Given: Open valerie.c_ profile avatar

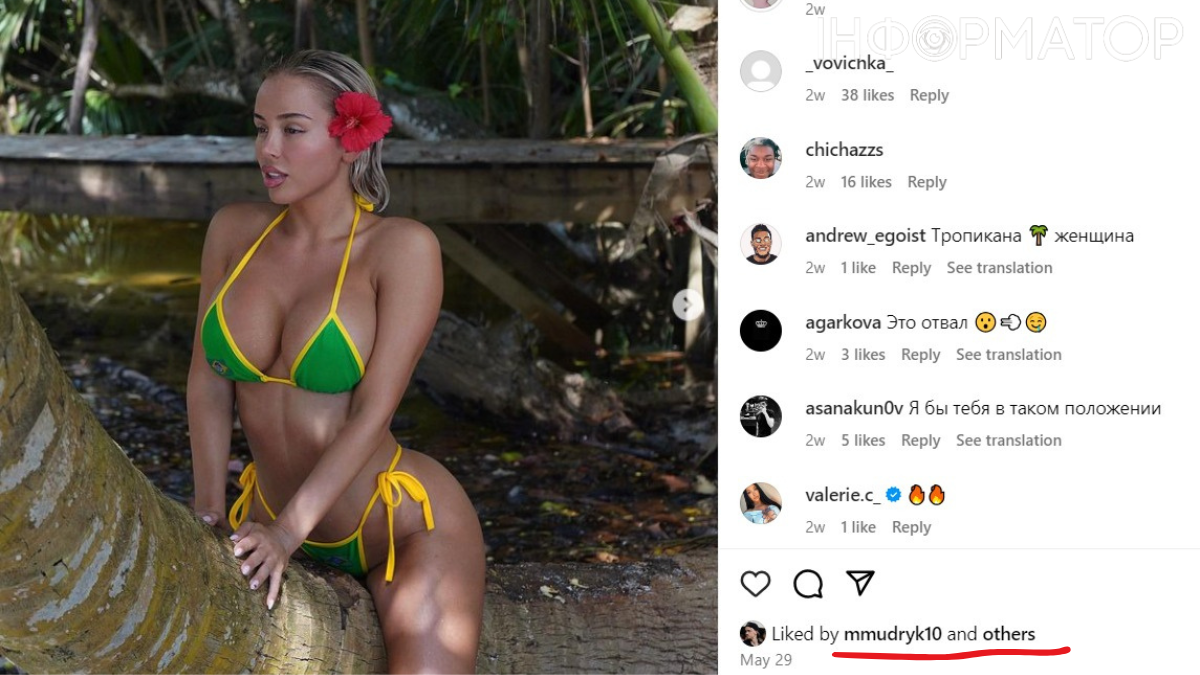Looking at the screenshot, I should click(x=760, y=503).
